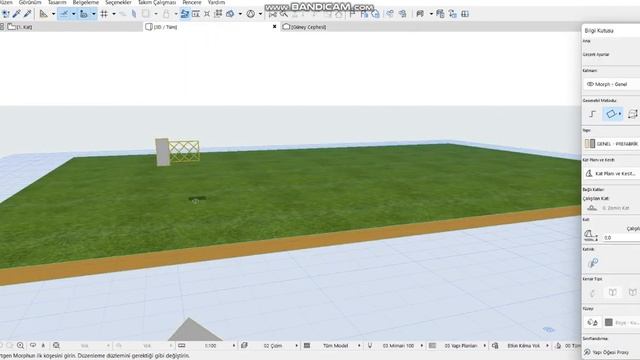
Task: Select the polyline geometry method icon
Action: tap(593, 114)
